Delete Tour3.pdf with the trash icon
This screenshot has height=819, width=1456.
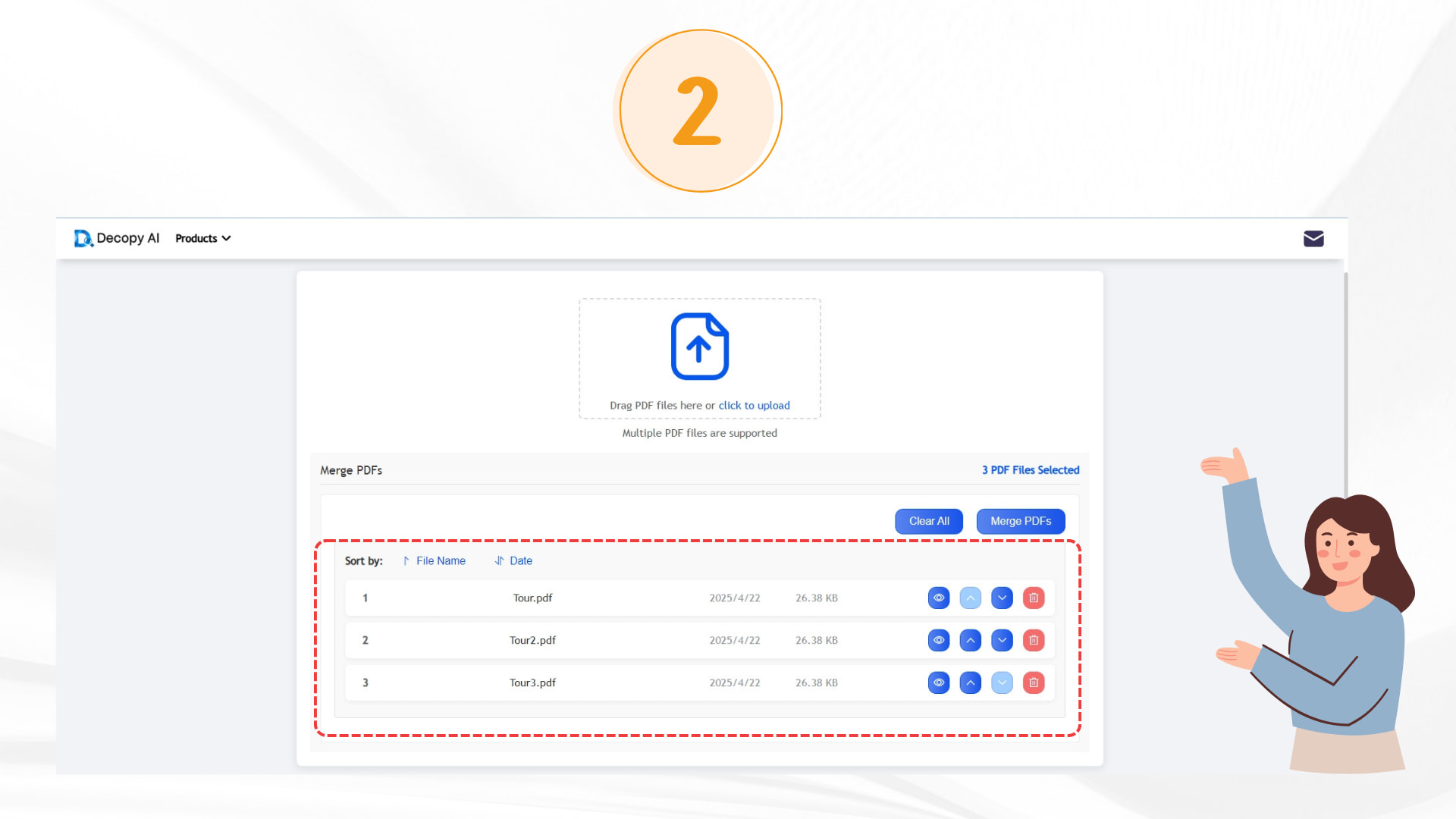click(1034, 683)
